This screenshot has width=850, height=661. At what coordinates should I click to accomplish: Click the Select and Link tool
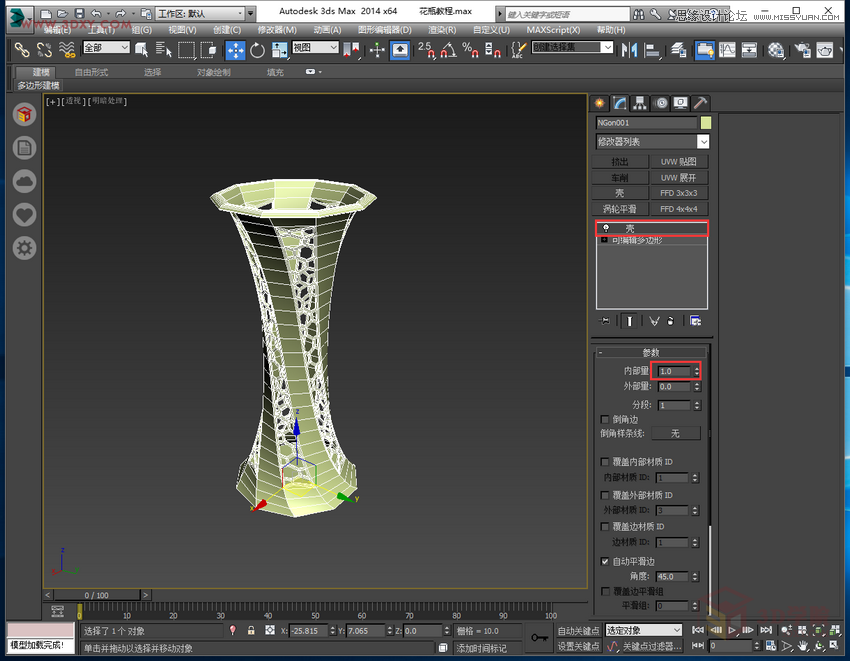[22, 50]
